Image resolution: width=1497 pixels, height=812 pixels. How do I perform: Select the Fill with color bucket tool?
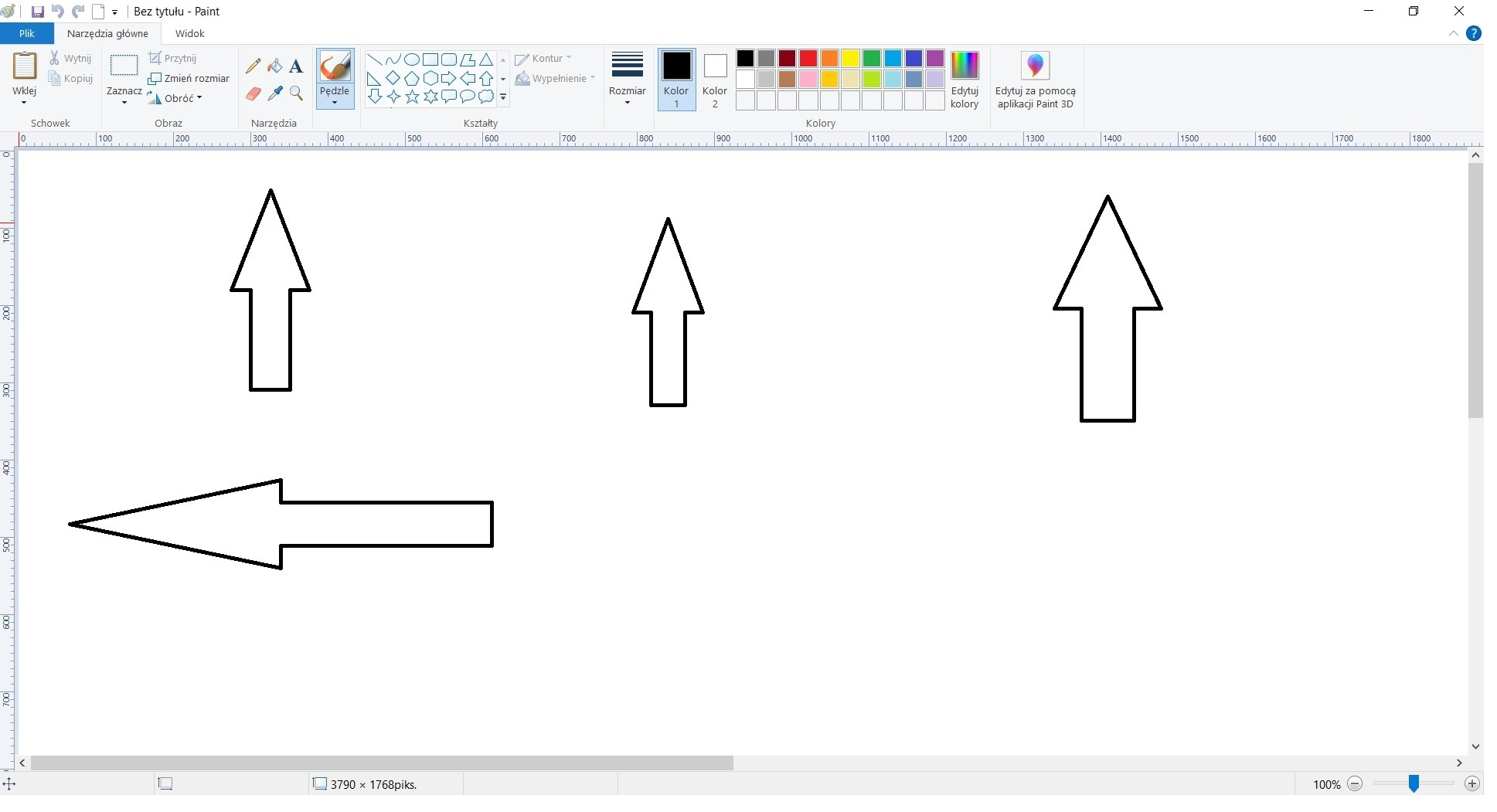click(274, 66)
